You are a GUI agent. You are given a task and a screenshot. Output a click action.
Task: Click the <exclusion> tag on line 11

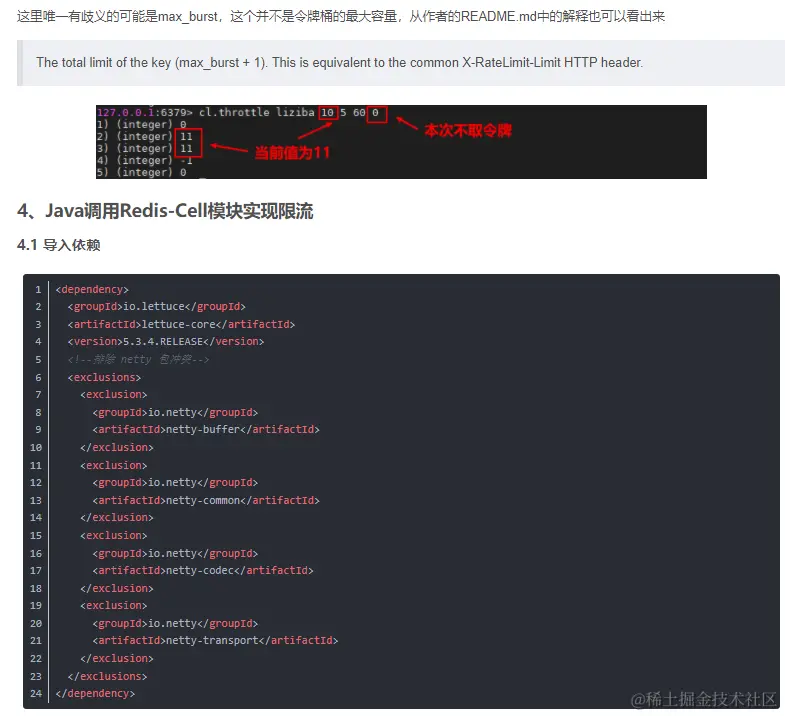pyautogui.click(x=114, y=466)
